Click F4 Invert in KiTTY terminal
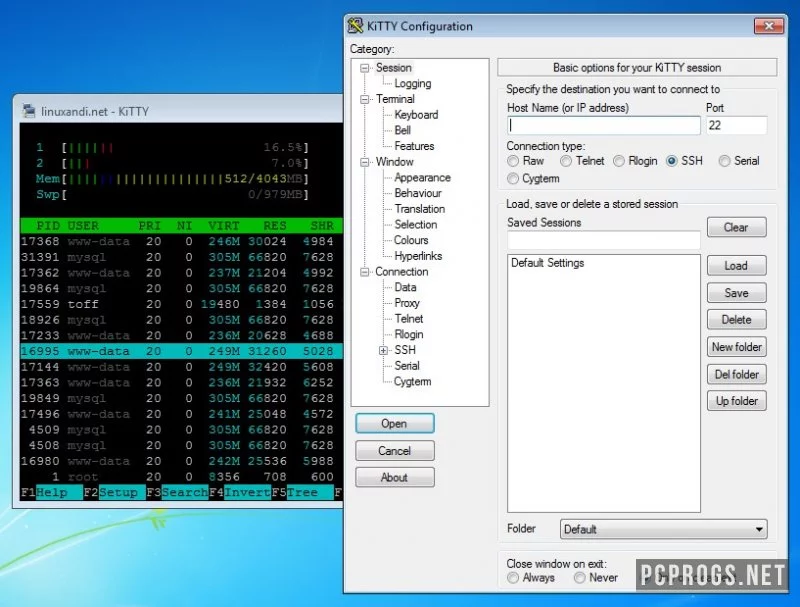Viewport: 800px width, 607px height. point(240,493)
